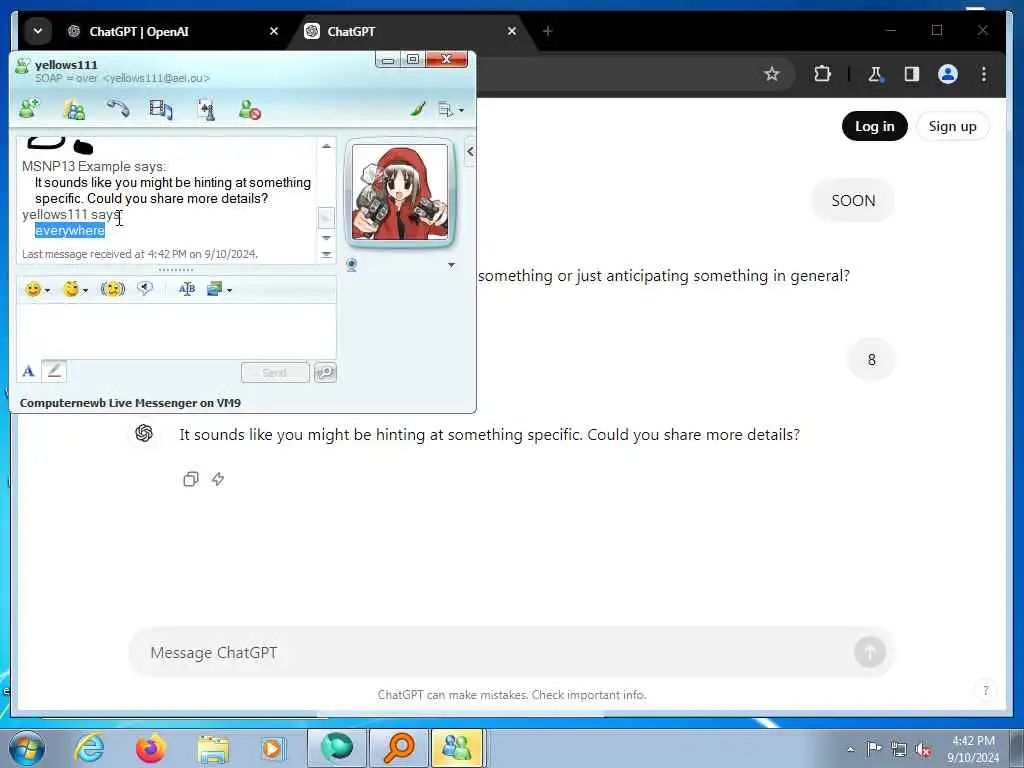
Task: Change font with the AB icon
Action: coord(187,289)
